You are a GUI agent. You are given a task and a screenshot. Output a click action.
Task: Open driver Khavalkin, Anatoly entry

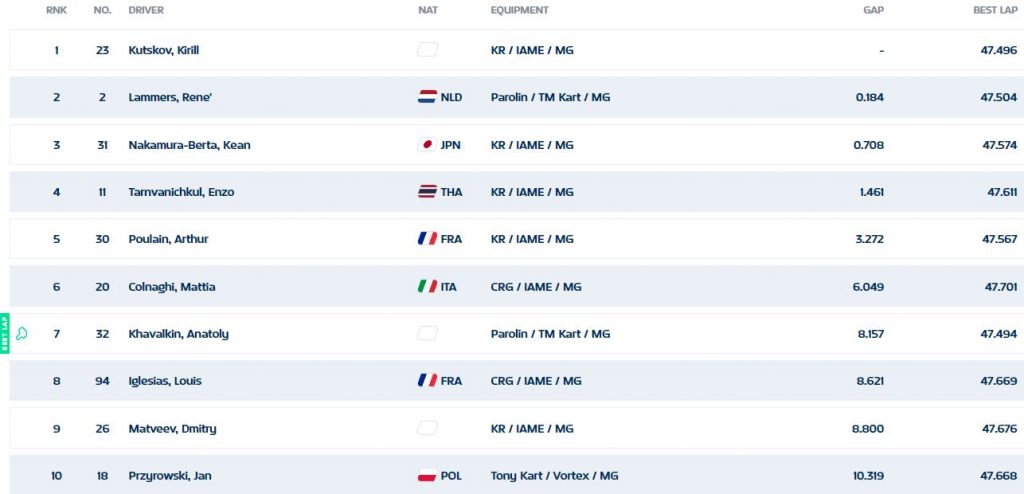(x=178, y=334)
